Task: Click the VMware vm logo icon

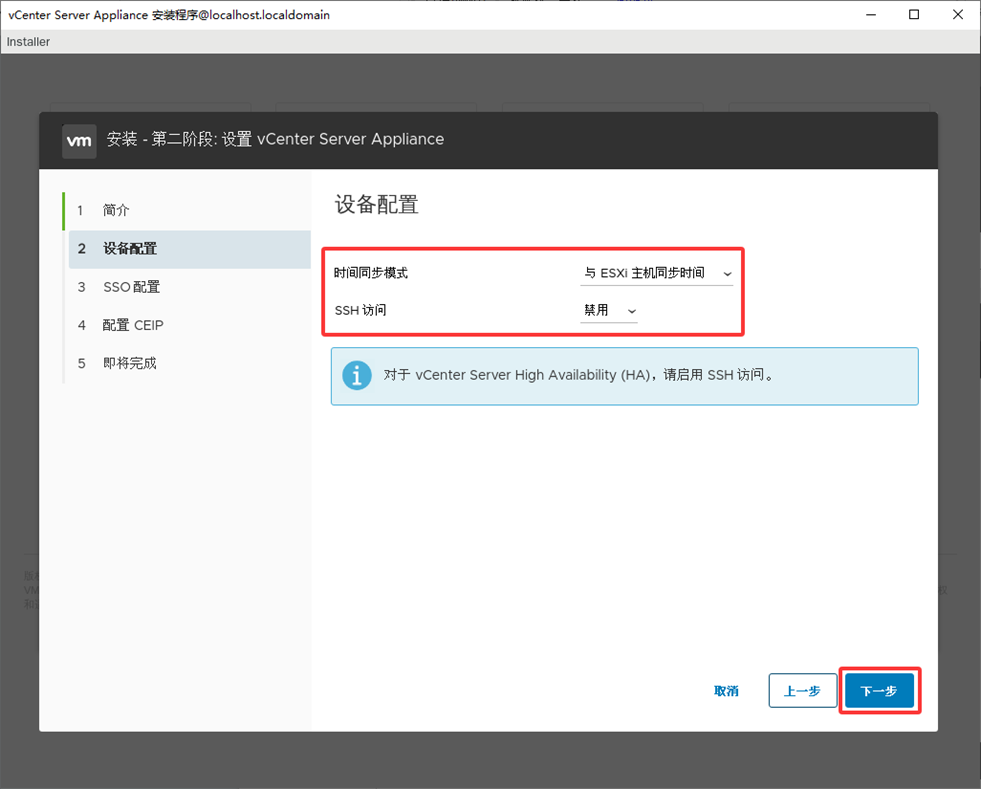Action: [x=79, y=140]
